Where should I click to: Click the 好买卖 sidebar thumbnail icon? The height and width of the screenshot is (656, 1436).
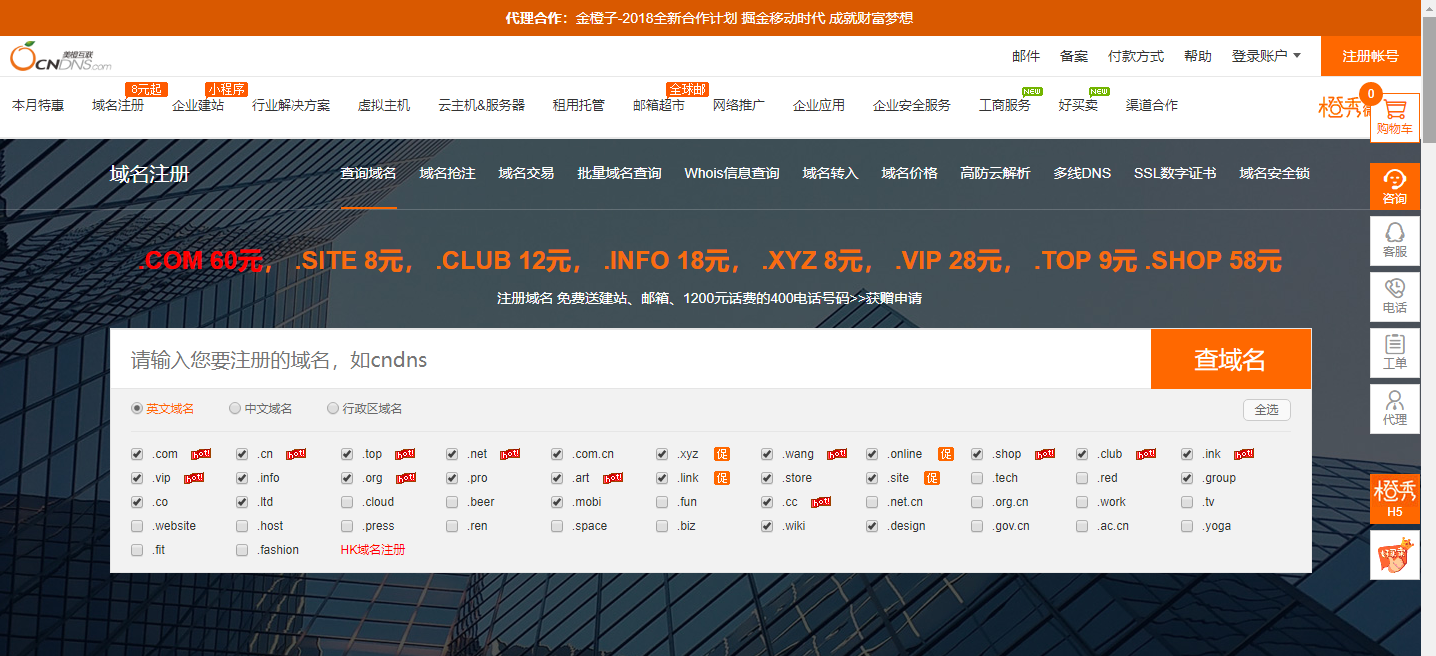tap(1394, 555)
